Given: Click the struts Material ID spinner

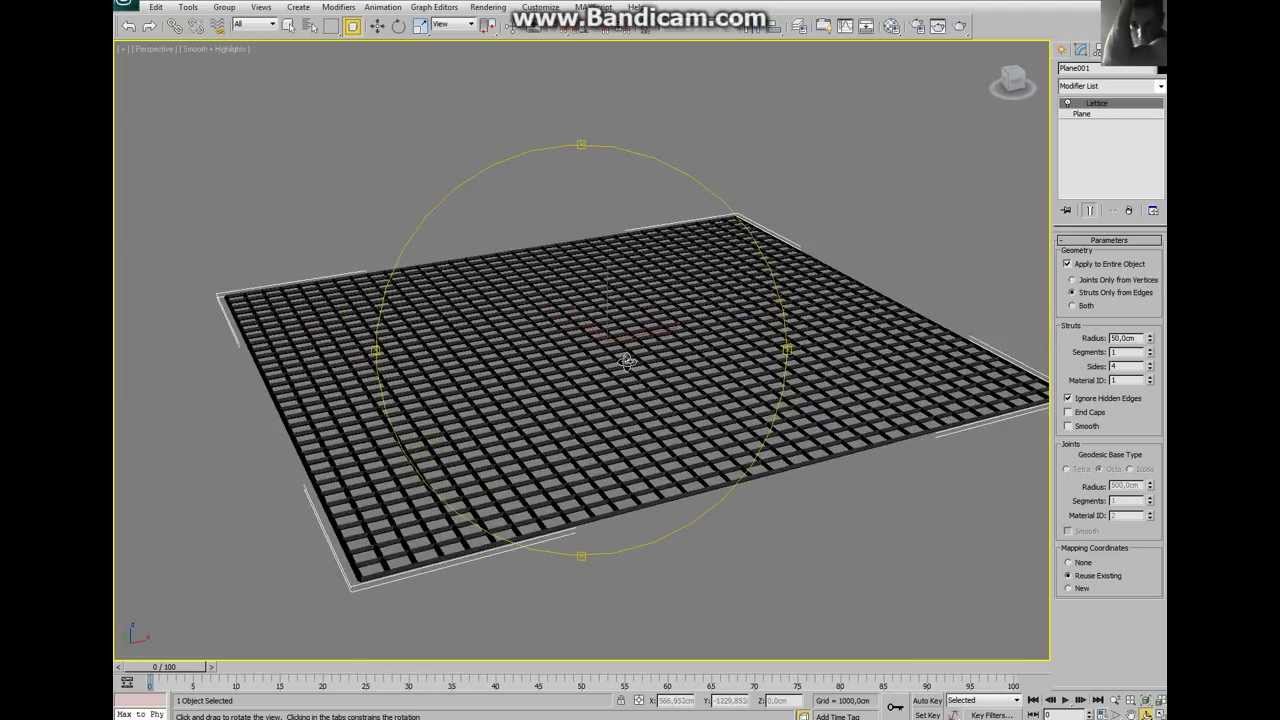Looking at the screenshot, I should [1150, 380].
